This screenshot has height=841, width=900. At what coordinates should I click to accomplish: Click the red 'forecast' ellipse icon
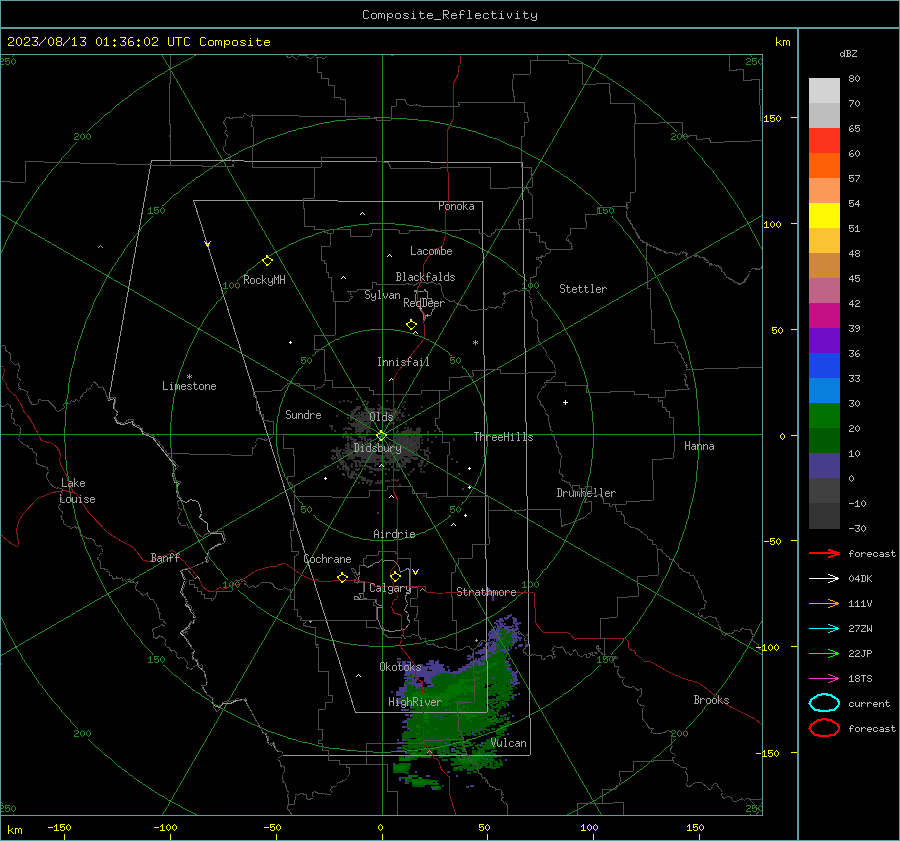[824, 728]
